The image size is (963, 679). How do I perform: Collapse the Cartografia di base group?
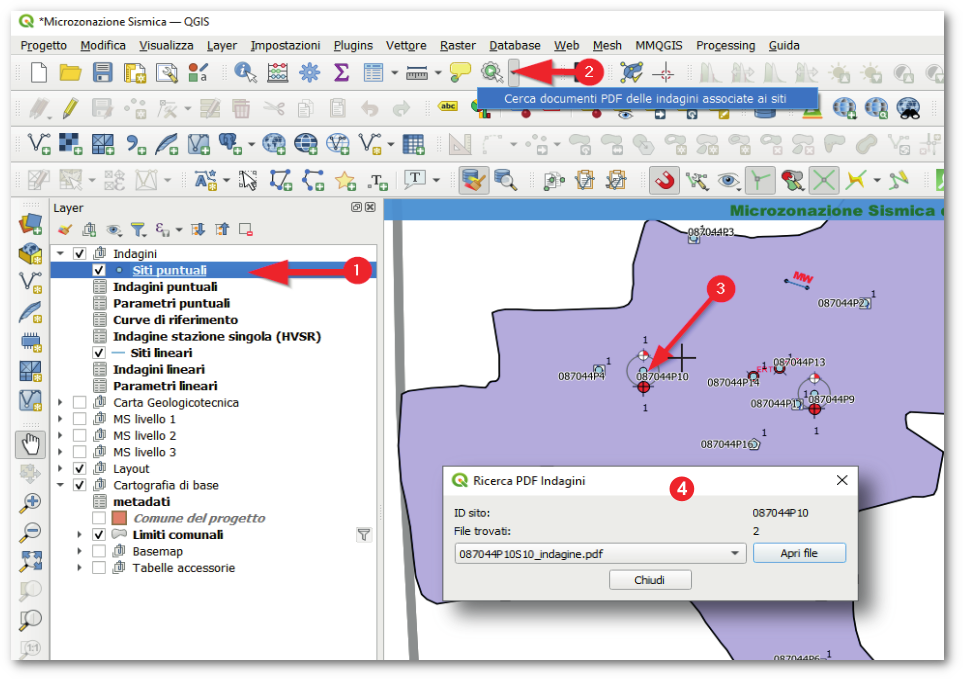pyautogui.click(x=60, y=485)
